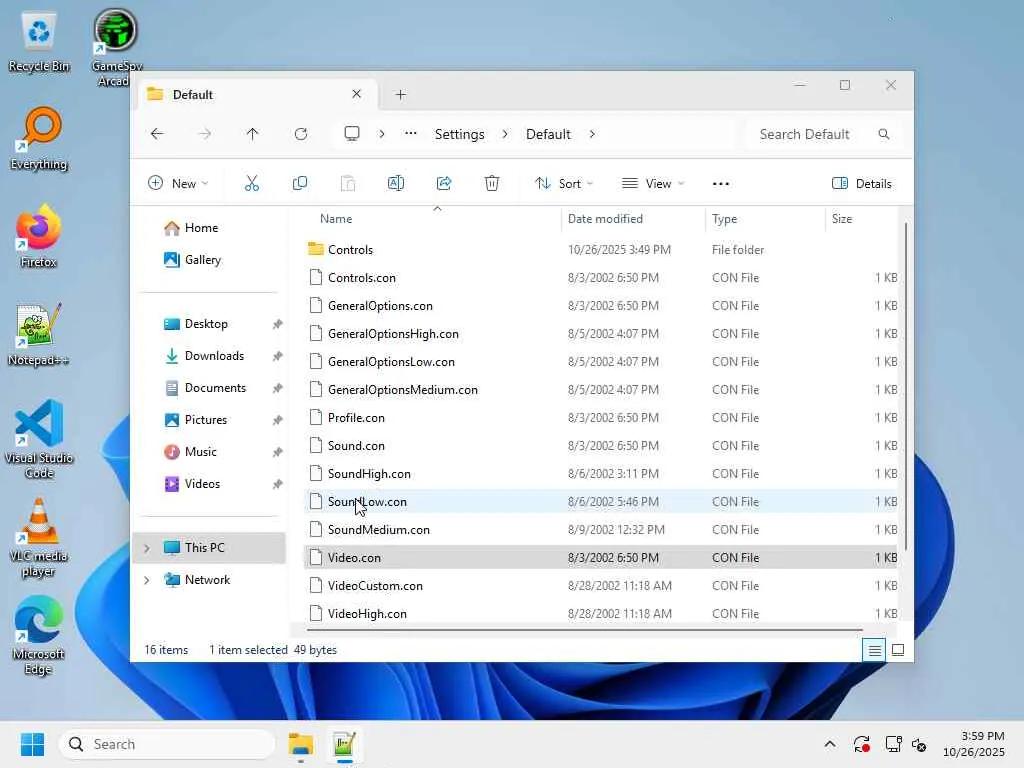Click the Cut scissors icon
The image size is (1024, 768).
251,184
